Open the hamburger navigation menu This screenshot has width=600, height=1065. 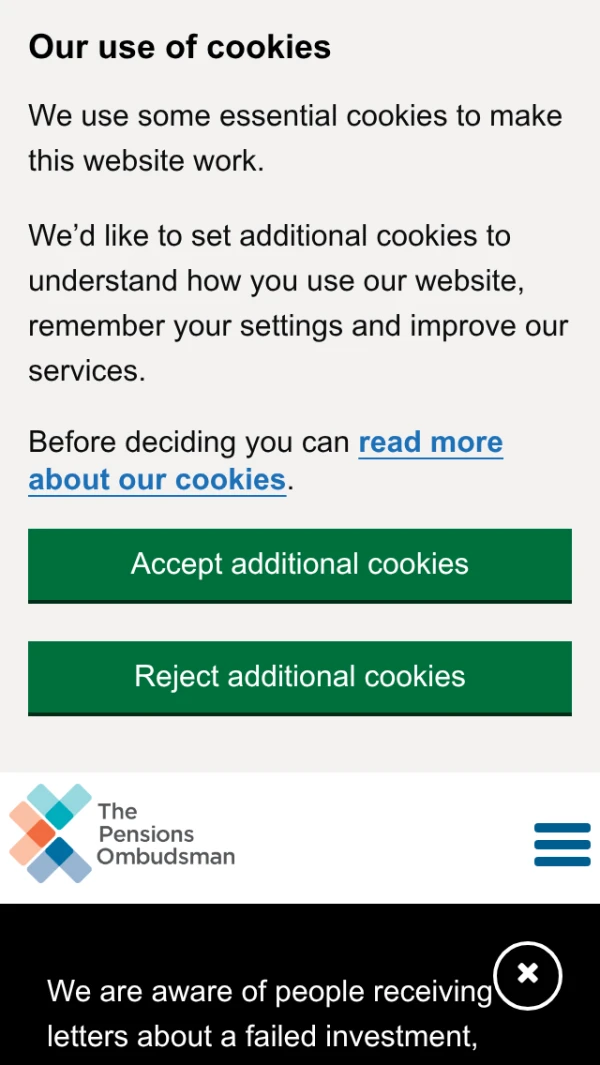click(x=562, y=844)
